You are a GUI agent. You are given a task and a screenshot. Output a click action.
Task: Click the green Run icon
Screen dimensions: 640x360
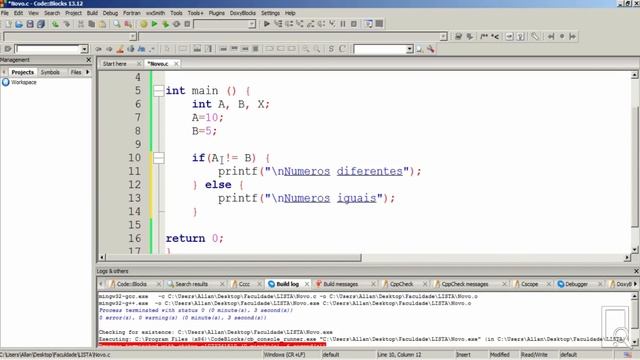click(x=155, y=24)
